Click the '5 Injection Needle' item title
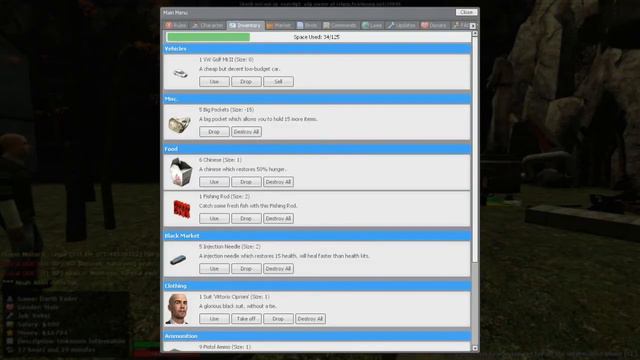Viewport: 640px width, 360px height. [x=229, y=247]
